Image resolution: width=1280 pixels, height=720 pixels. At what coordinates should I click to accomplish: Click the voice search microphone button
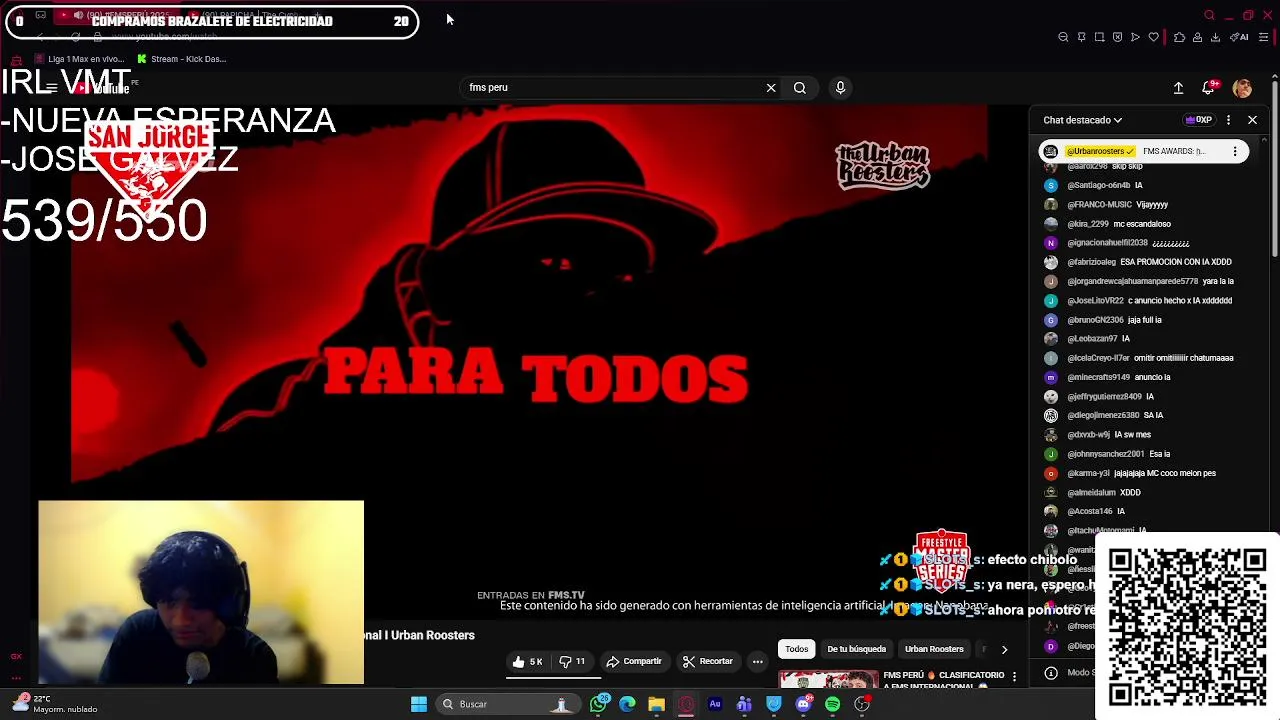(x=840, y=88)
